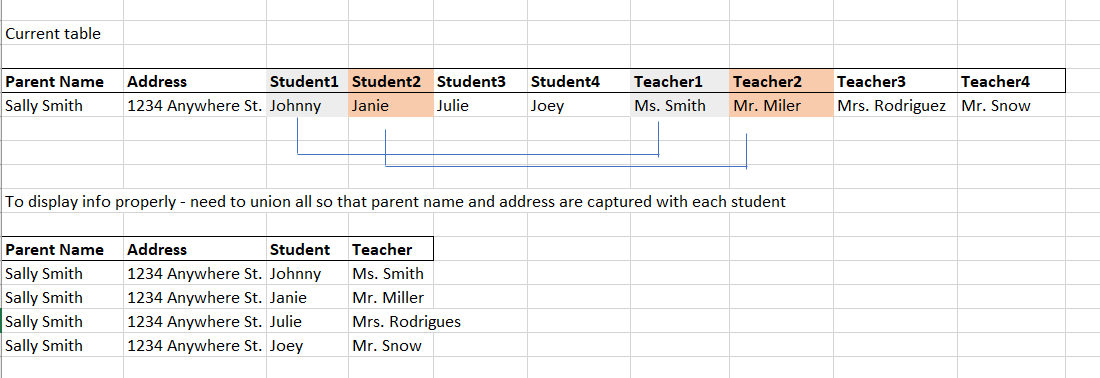Click the Mr. Snow cell in top table

click(1011, 105)
